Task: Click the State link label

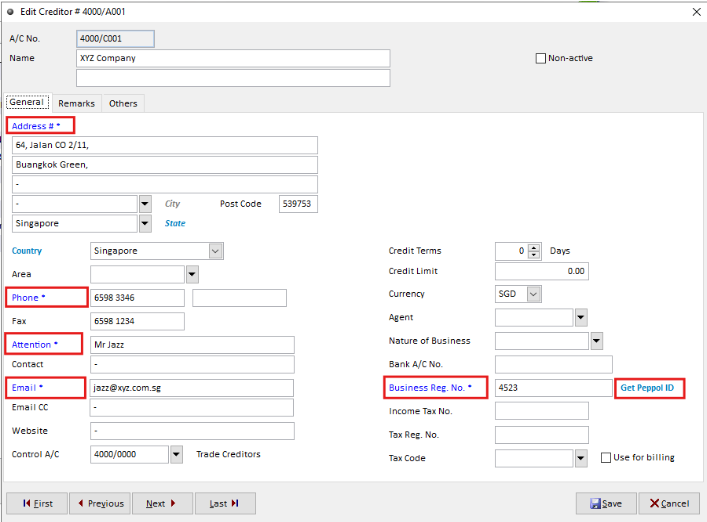Action: click(175, 223)
